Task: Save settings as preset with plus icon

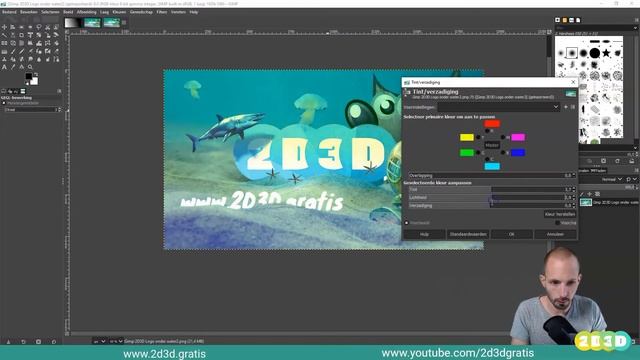Action: tap(566, 107)
